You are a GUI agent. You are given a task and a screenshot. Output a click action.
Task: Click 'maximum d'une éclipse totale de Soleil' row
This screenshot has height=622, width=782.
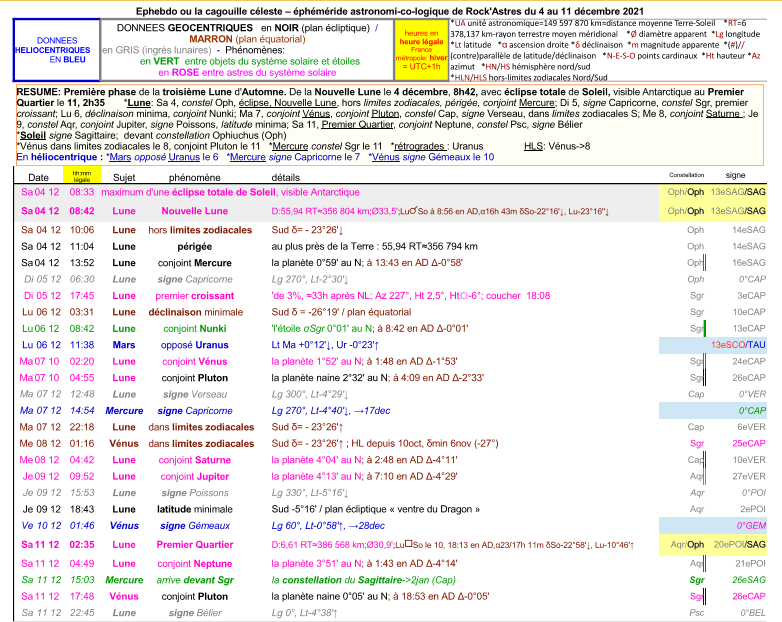click(x=230, y=193)
